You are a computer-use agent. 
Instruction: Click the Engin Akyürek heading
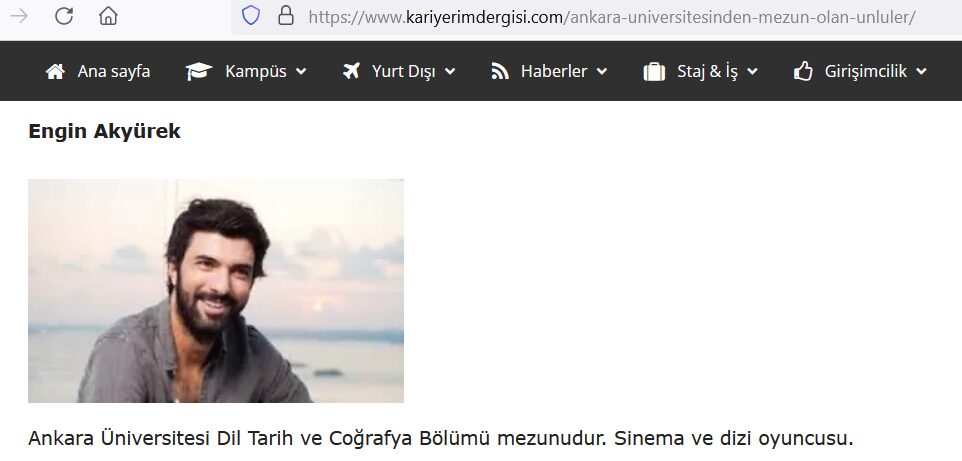[x=104, y=131]
